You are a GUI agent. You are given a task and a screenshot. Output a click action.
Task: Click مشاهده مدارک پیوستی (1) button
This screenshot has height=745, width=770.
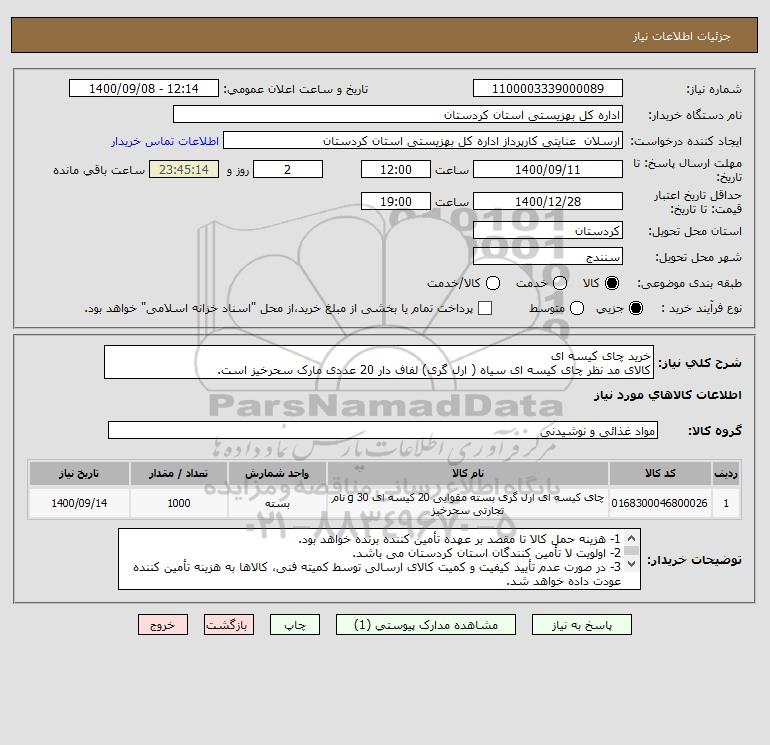pos(426,625)
